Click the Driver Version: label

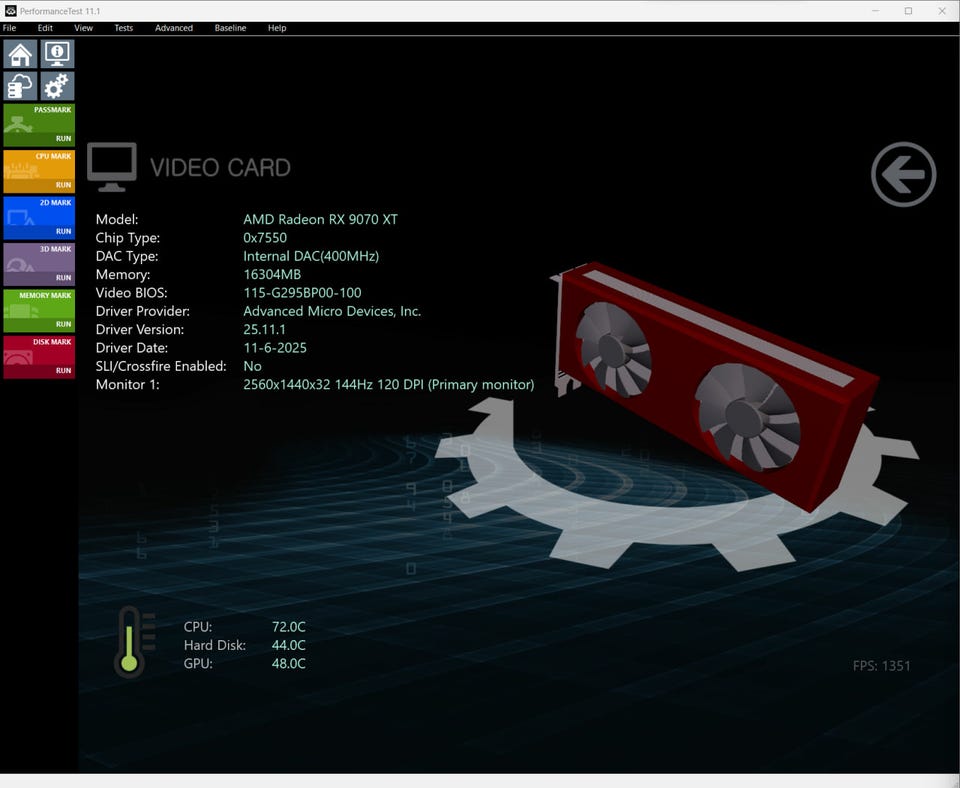pyautogui.click(x=140, y=329)
